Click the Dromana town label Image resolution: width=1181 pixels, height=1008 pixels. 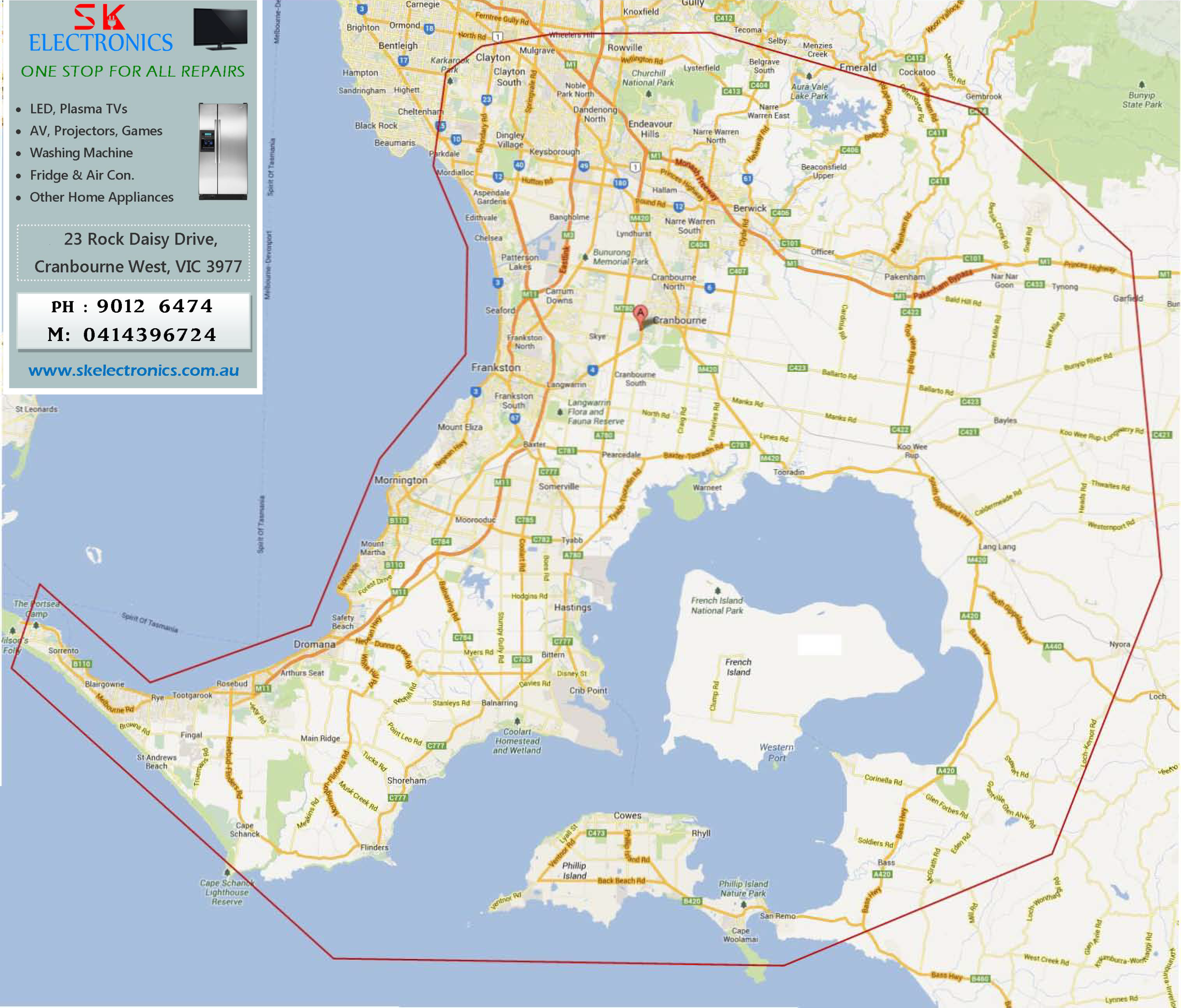click(314, 644)
